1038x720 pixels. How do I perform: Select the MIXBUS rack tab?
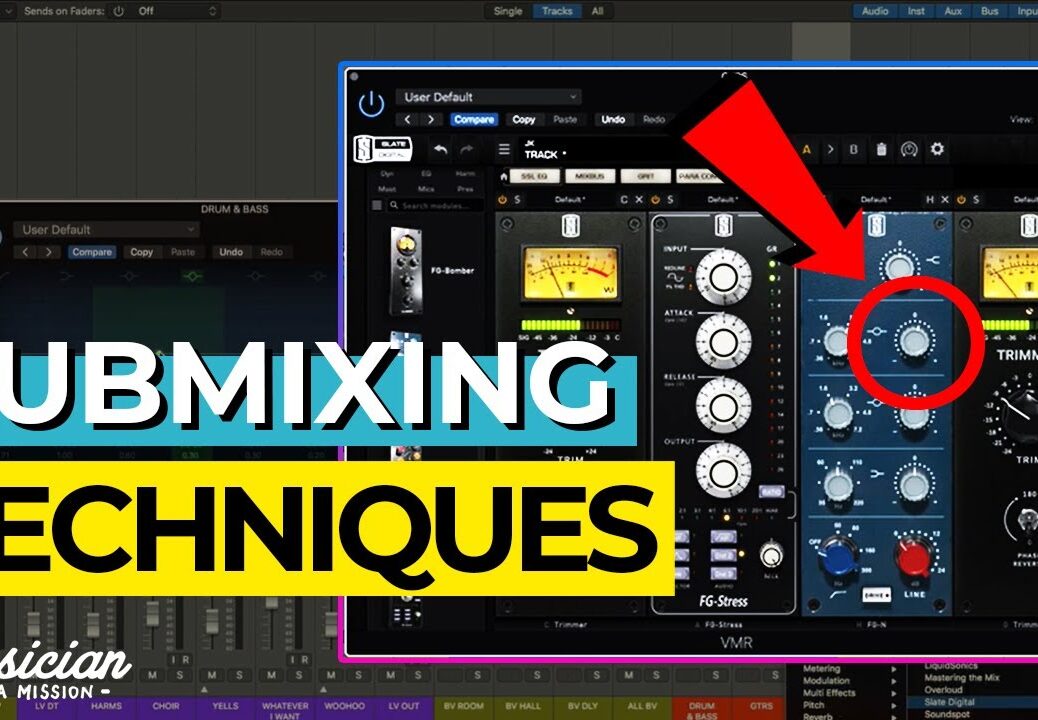coord(590,177)
